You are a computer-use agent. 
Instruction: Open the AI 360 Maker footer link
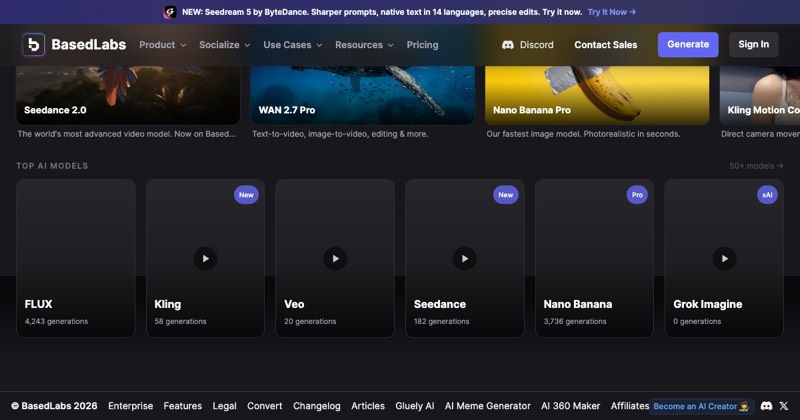pos(570,406)
